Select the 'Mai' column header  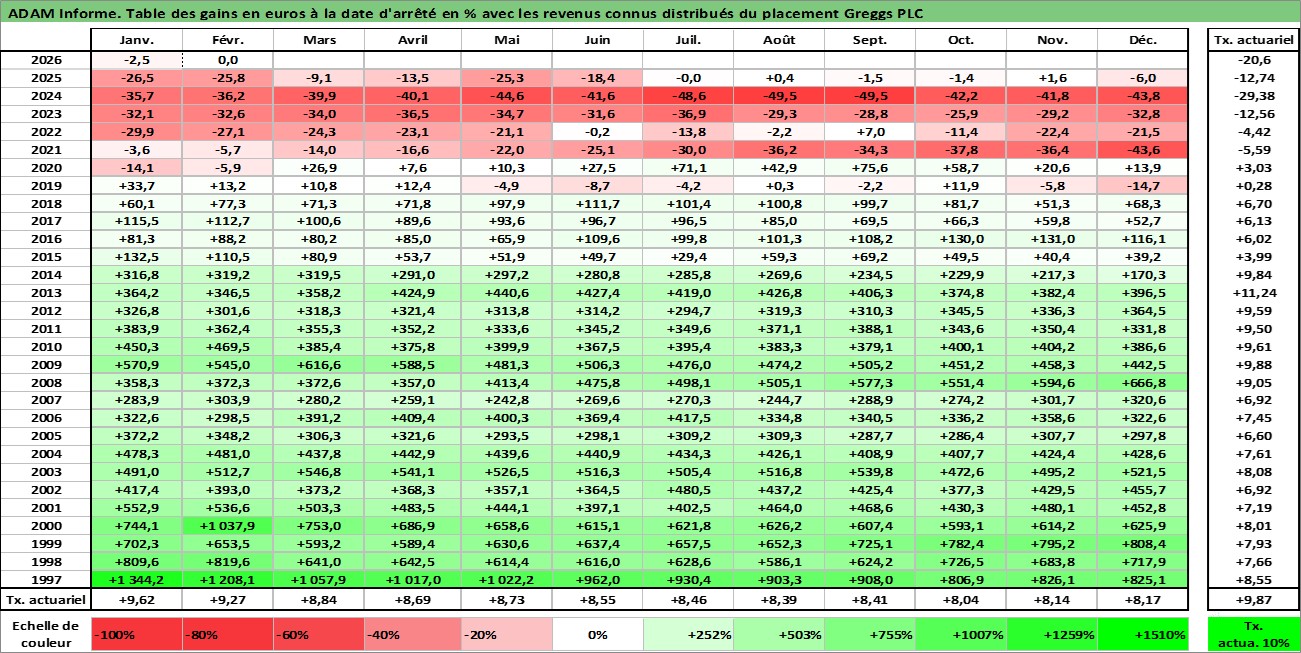point(506,40)
